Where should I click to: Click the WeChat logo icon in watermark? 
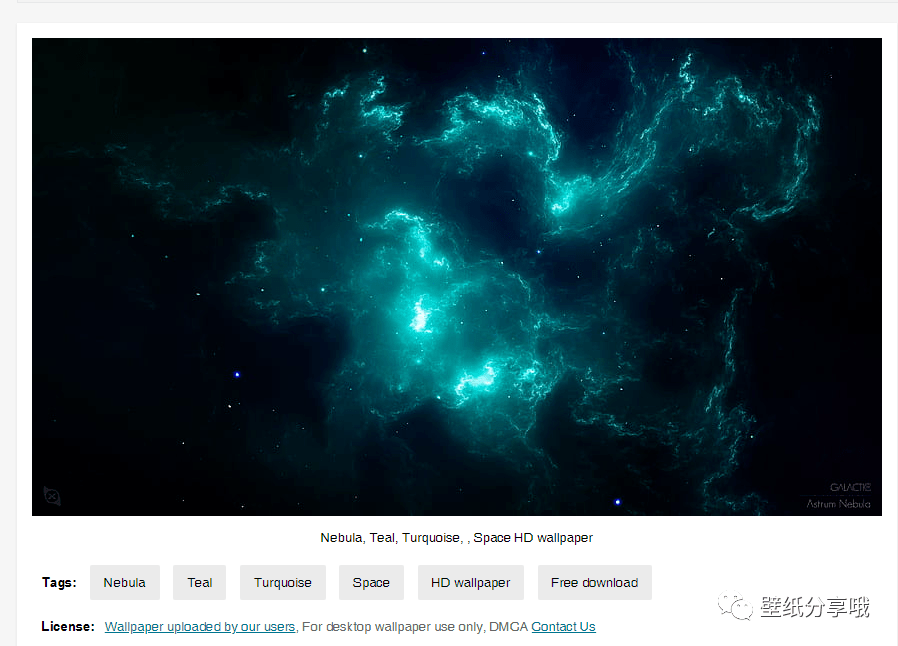(x=738, y=606)
